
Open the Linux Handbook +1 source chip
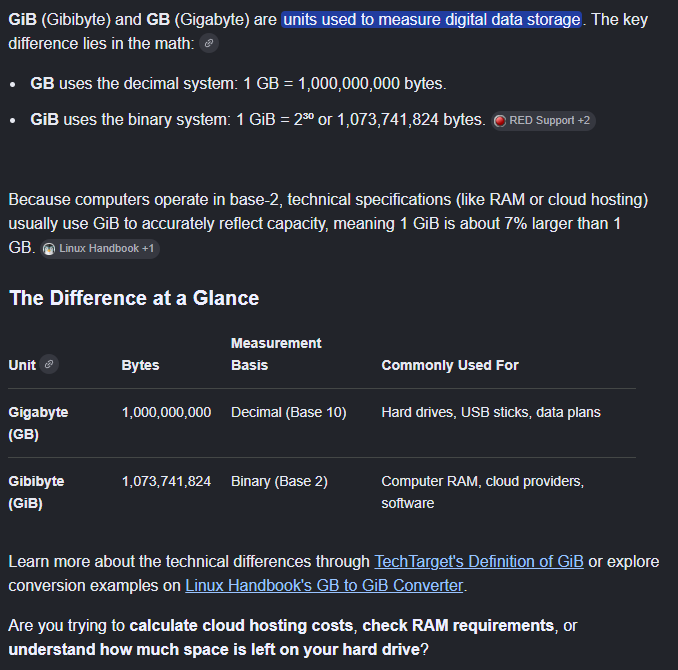(x=100, y=249)
